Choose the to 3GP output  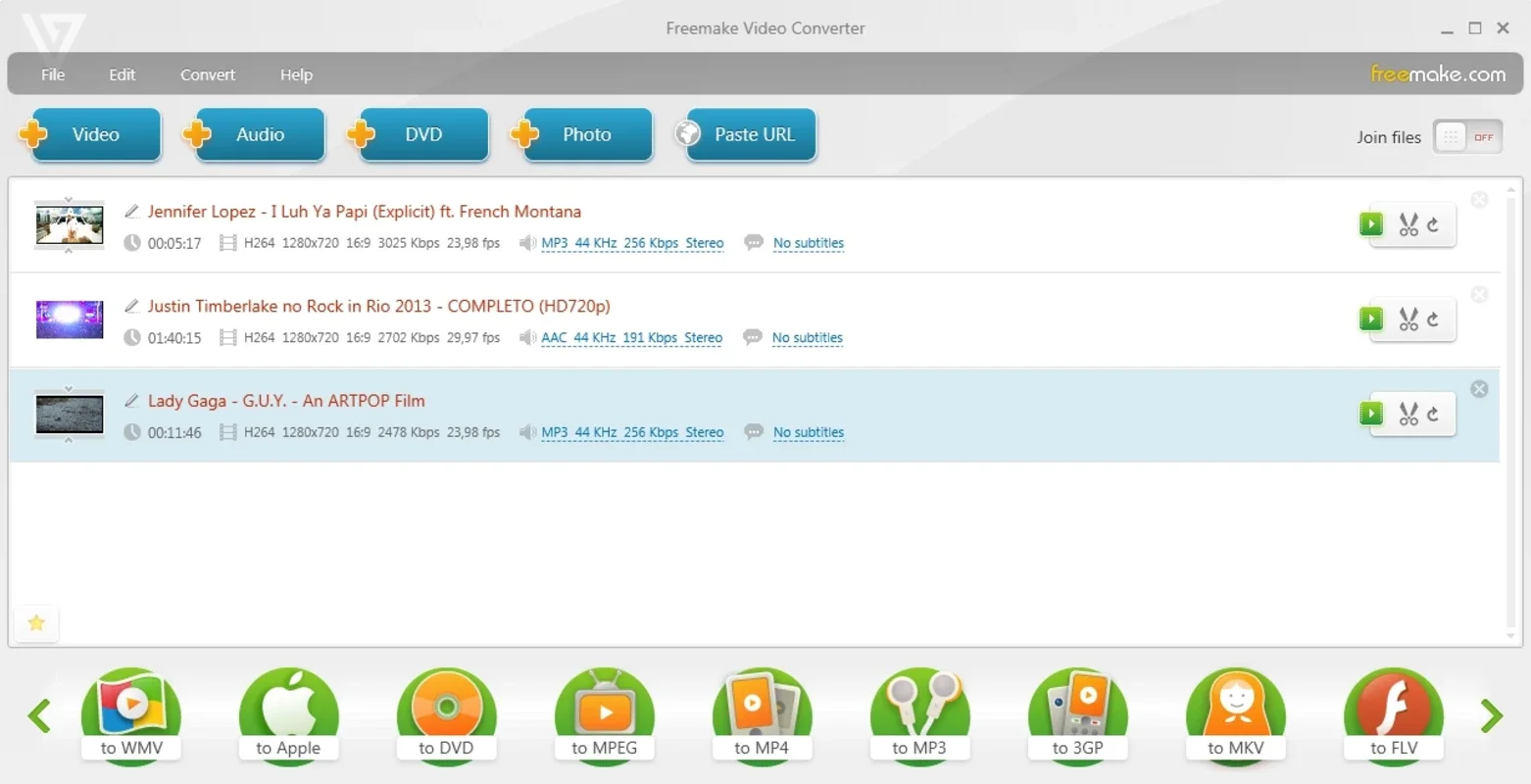tap(1077, 716)
